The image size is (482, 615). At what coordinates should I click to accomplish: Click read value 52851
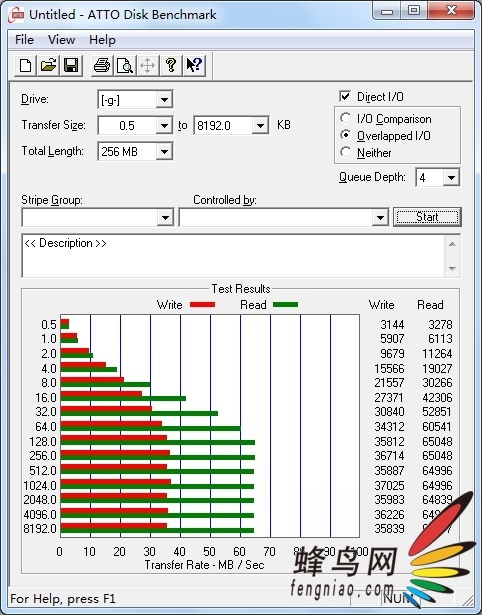(x=437, y=411)
